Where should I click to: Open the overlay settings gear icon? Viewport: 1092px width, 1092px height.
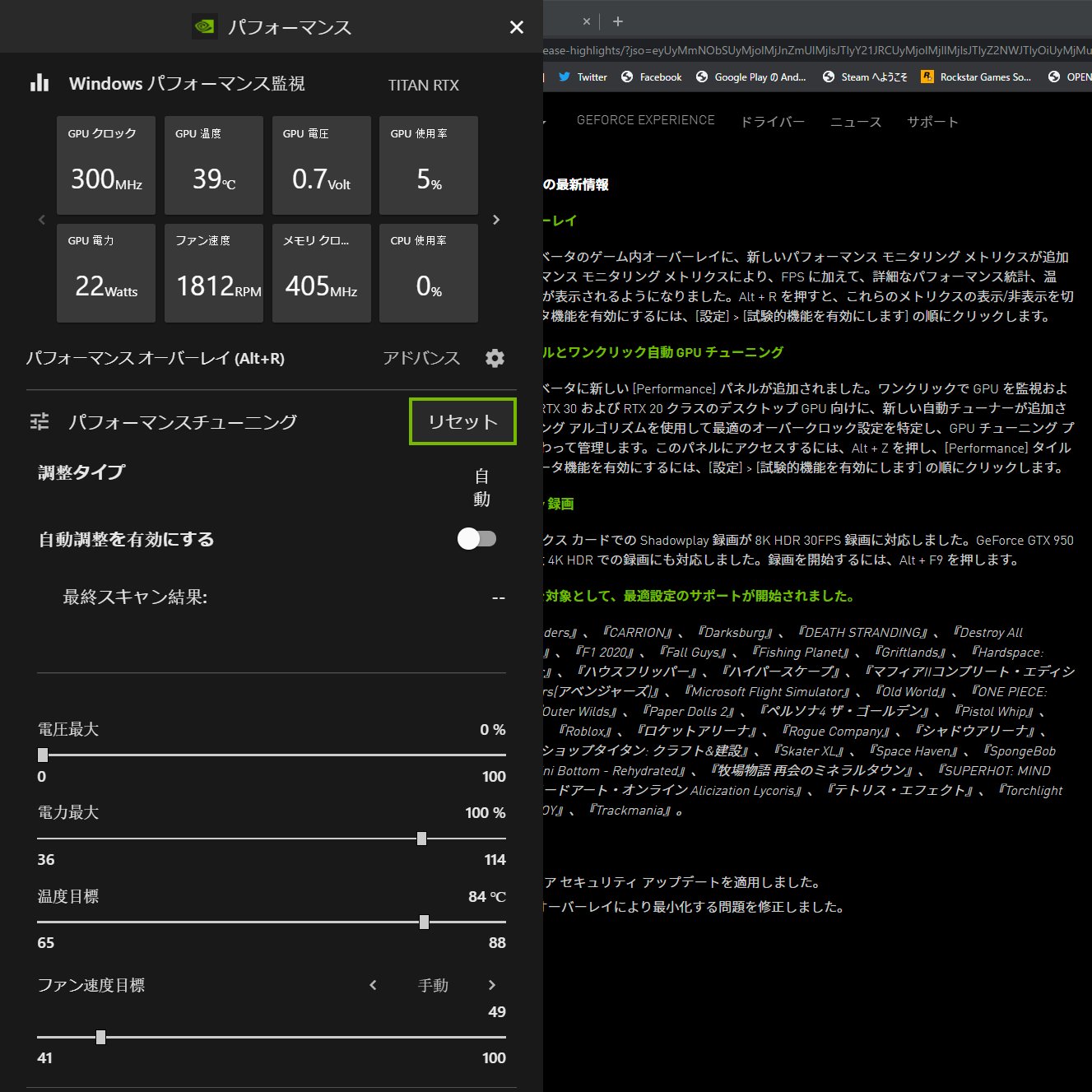[495, 358]
